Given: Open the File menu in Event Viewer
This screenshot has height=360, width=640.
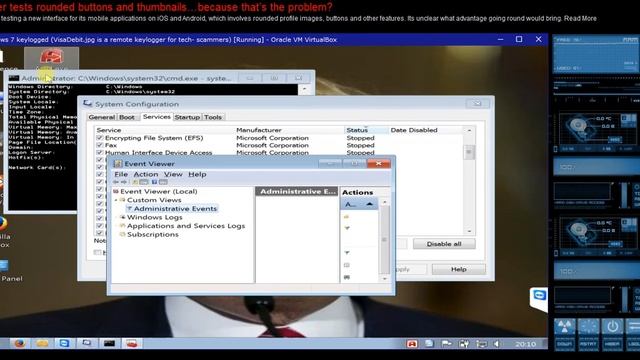Looking at the screenshot, I should click(x=121, y=174).
